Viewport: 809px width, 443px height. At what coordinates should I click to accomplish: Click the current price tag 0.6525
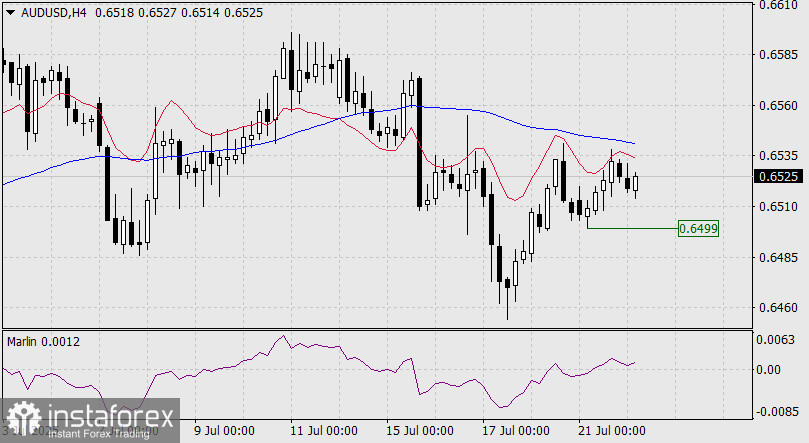[x=778, y=176]
